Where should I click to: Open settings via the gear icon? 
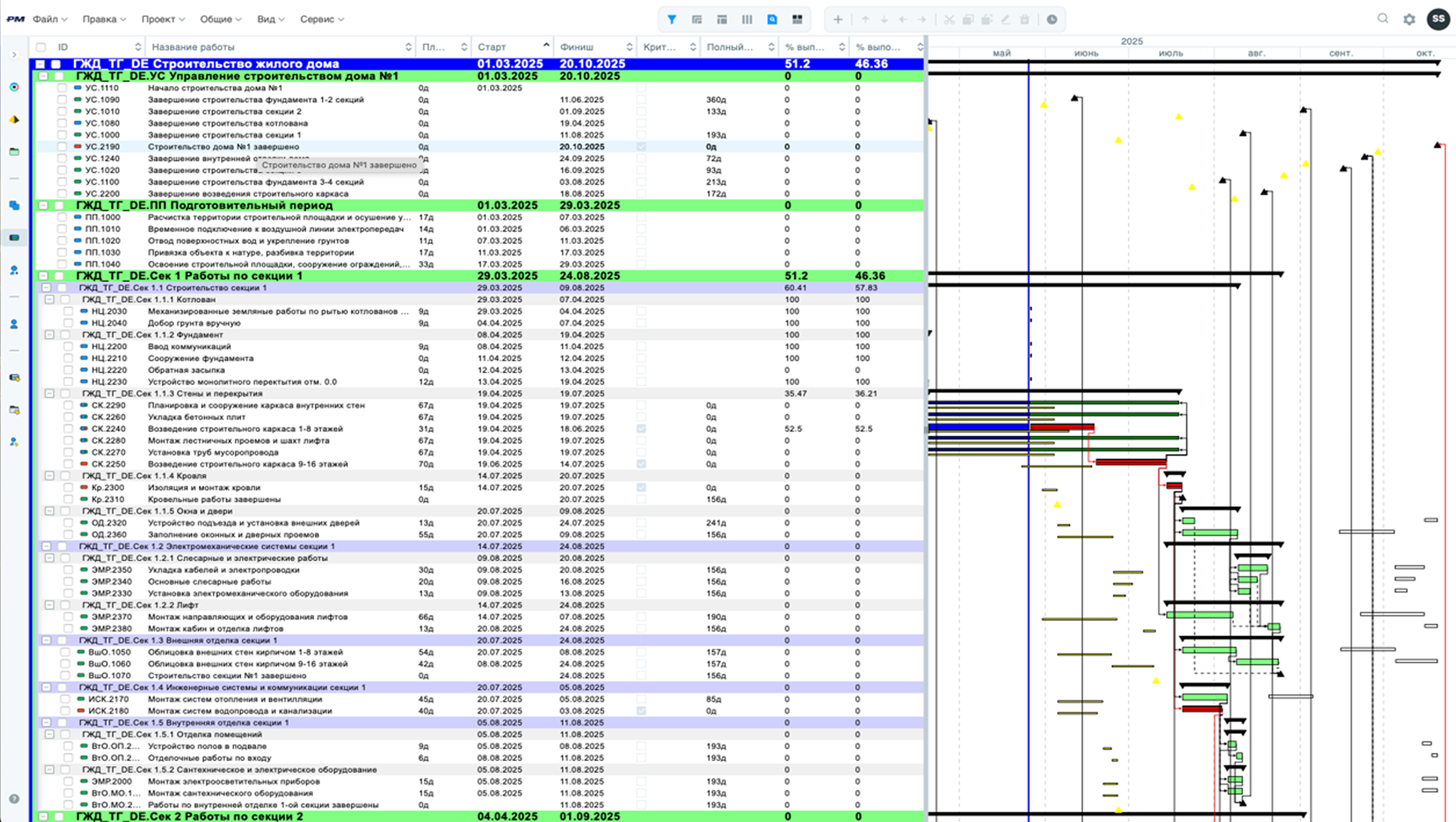pos(1409,20)
